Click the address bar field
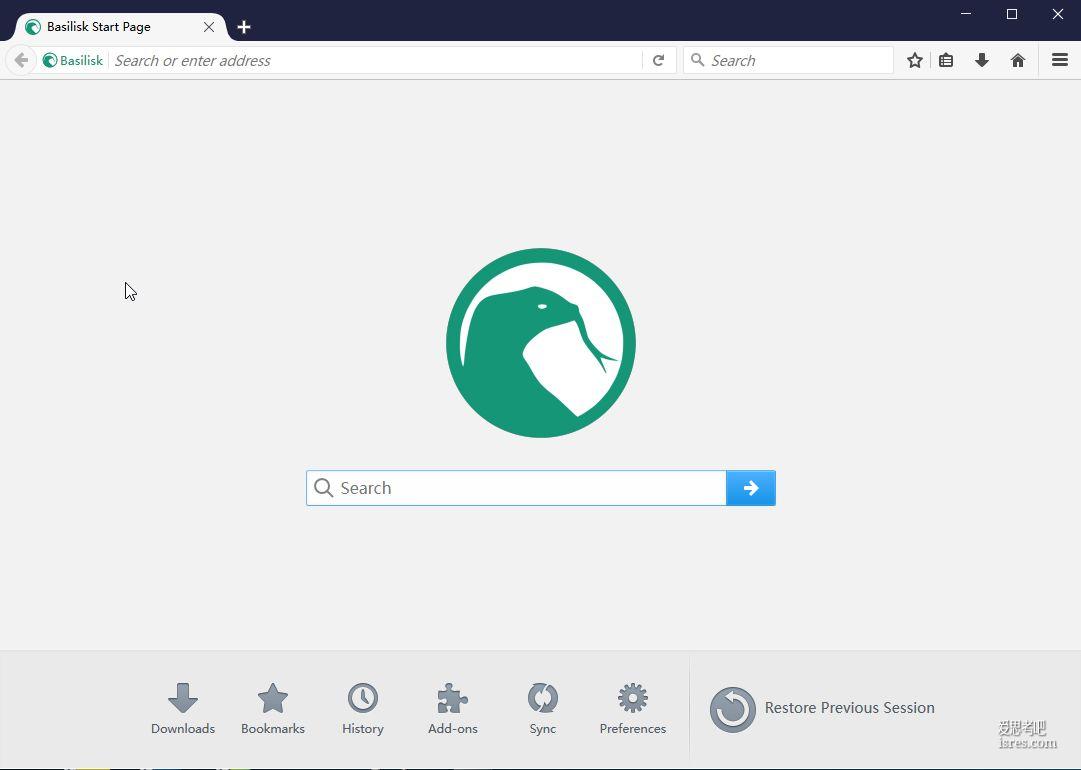1081x770 pixels. (x=377, y=61)
